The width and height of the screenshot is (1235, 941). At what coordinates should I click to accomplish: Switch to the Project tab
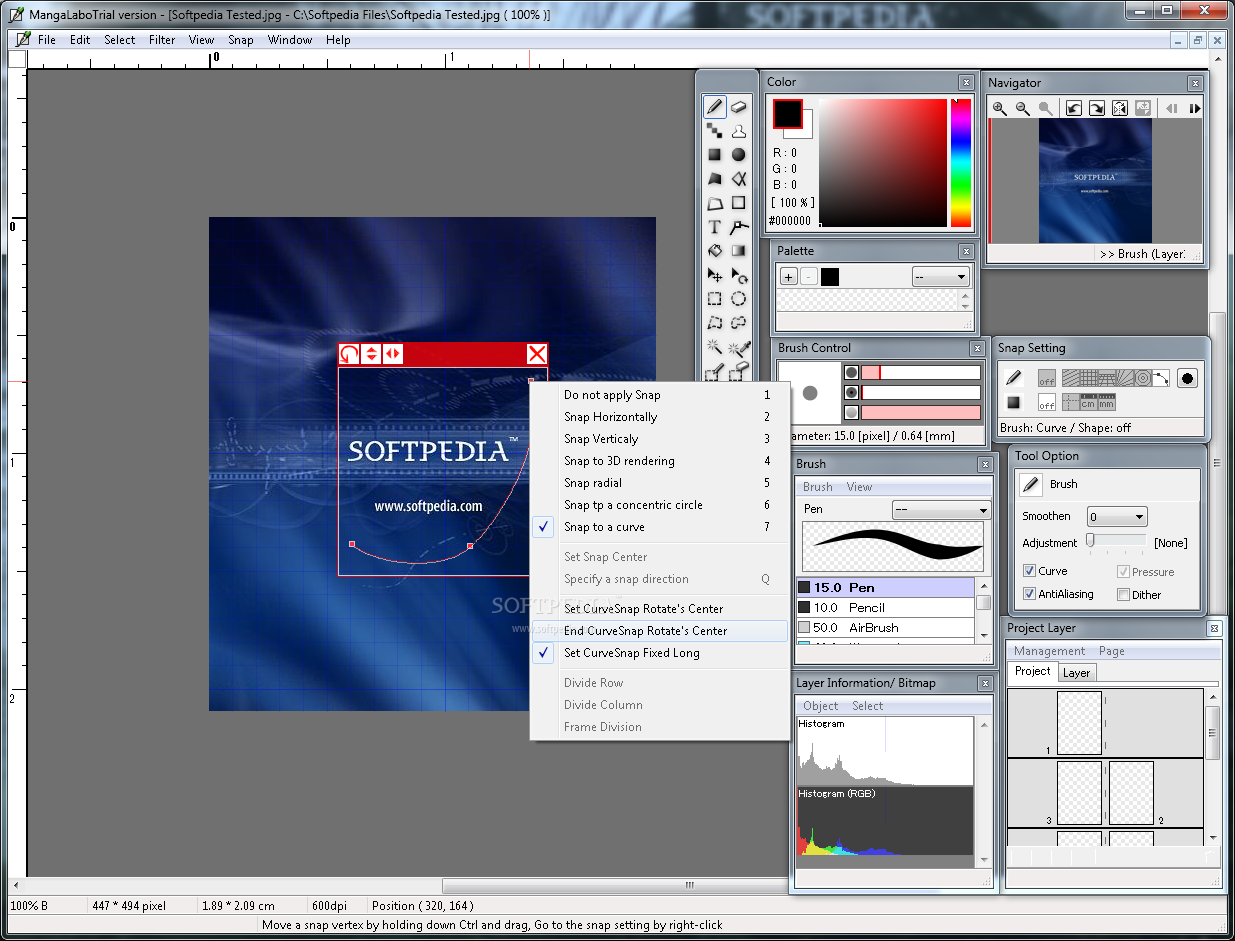[x=1032, y=672]
